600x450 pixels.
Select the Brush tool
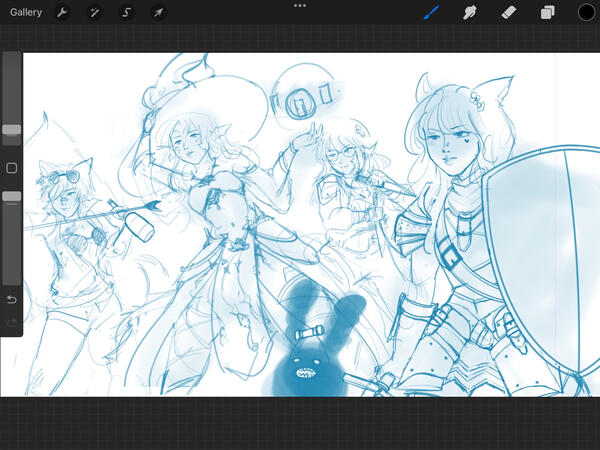(x=431, y=13)
